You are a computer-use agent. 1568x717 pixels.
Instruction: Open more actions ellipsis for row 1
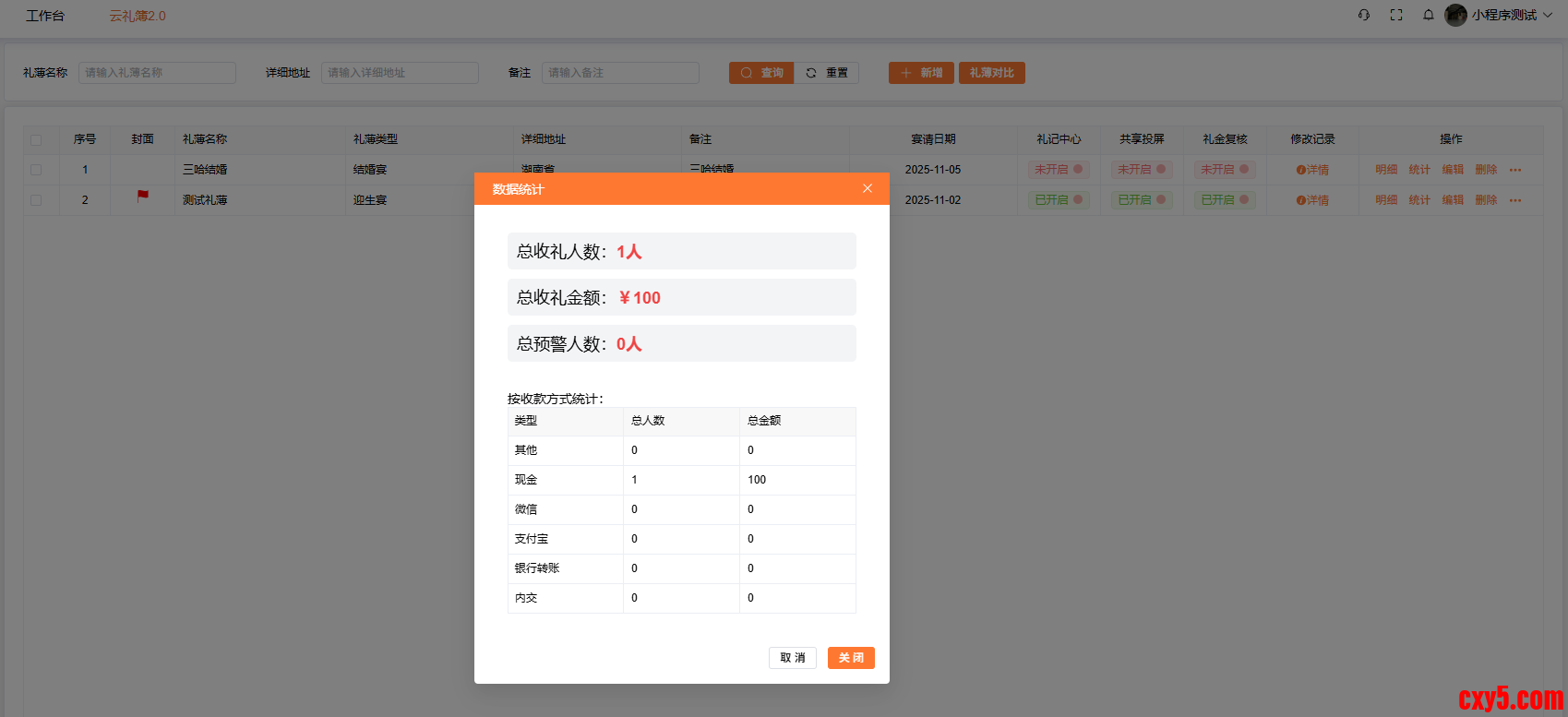click(x=1515, y=170)
